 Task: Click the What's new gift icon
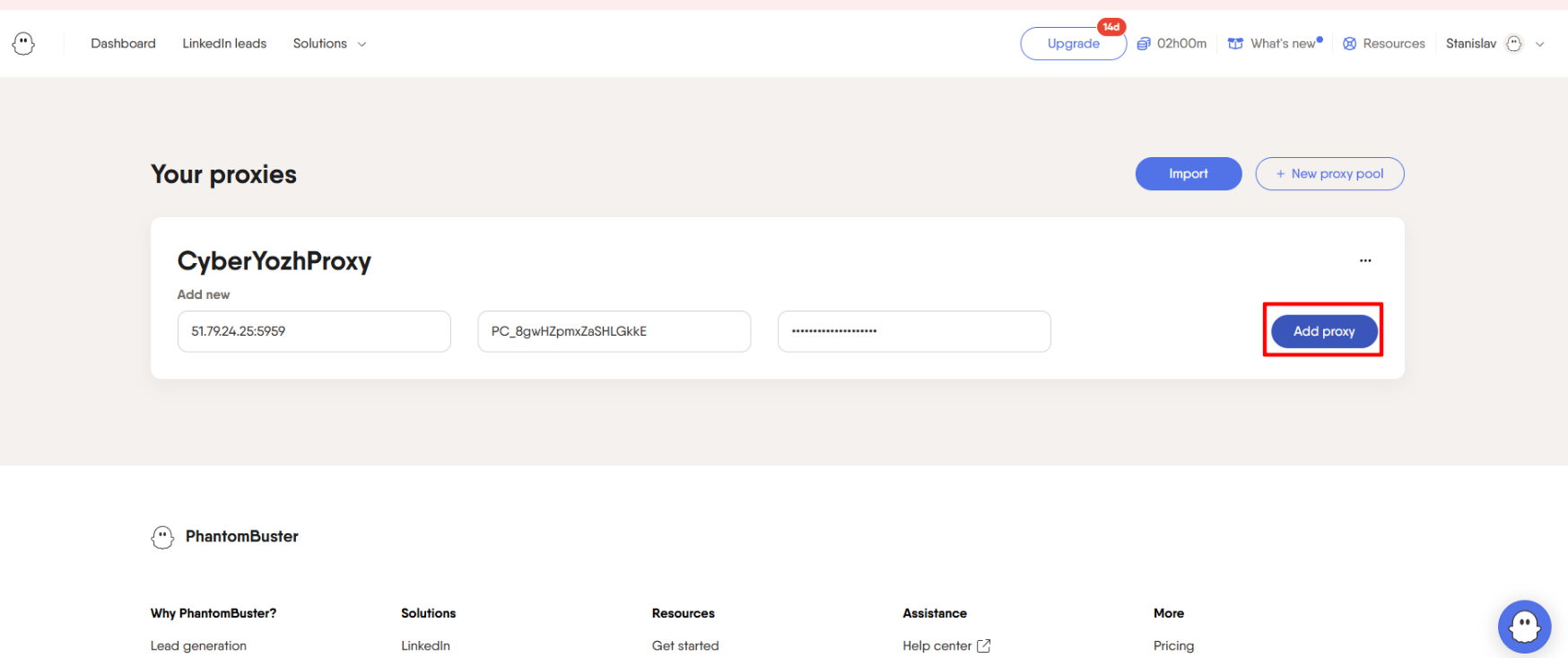tap(1235, 44)
